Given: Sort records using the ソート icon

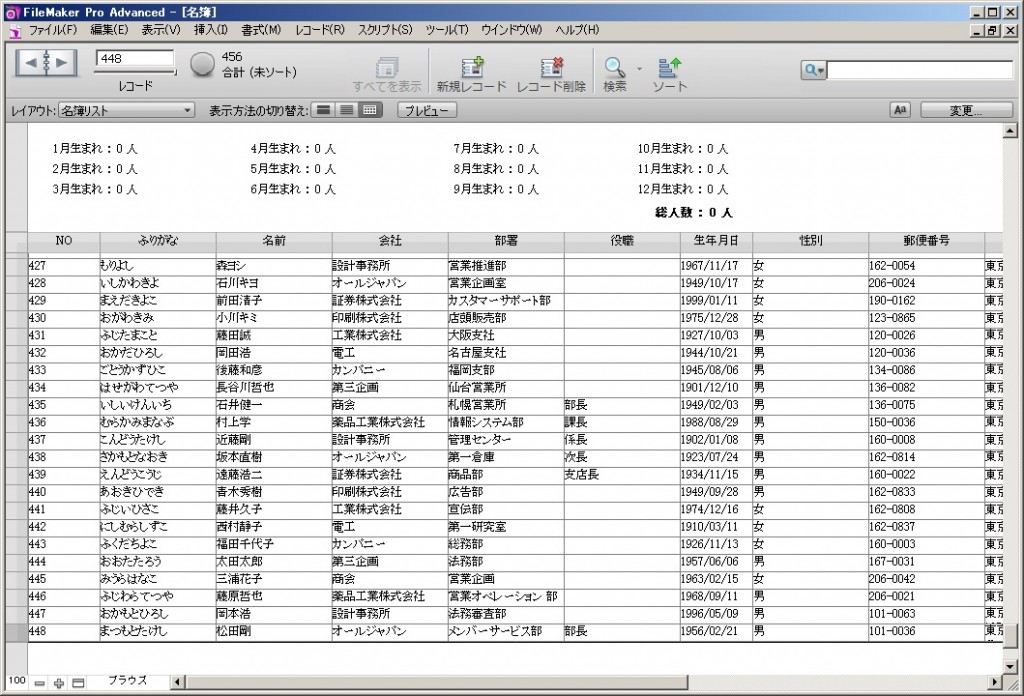Looking at the screenshot, I should tap(669, 68).
